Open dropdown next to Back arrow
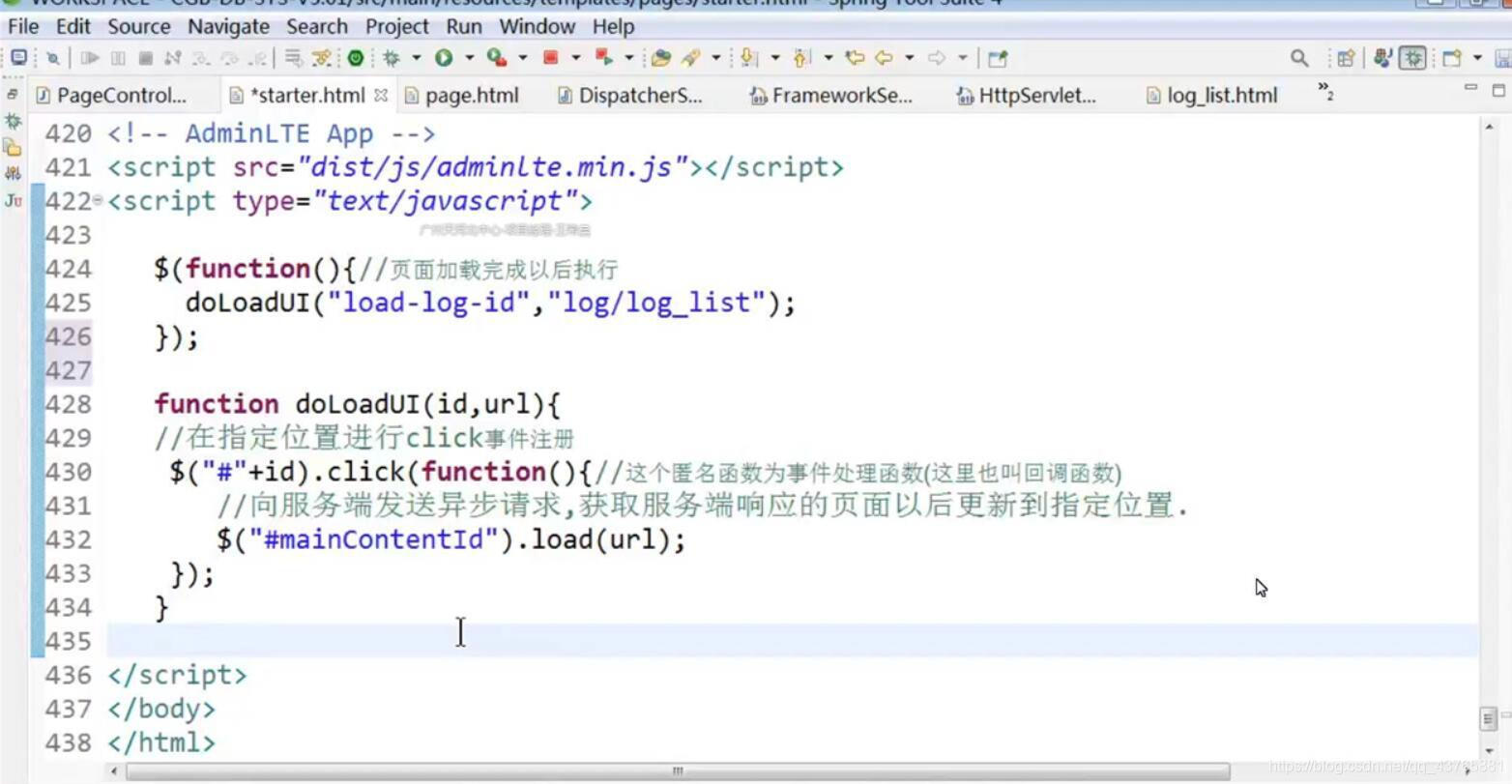1512x784 pixels. click(910, 58)
